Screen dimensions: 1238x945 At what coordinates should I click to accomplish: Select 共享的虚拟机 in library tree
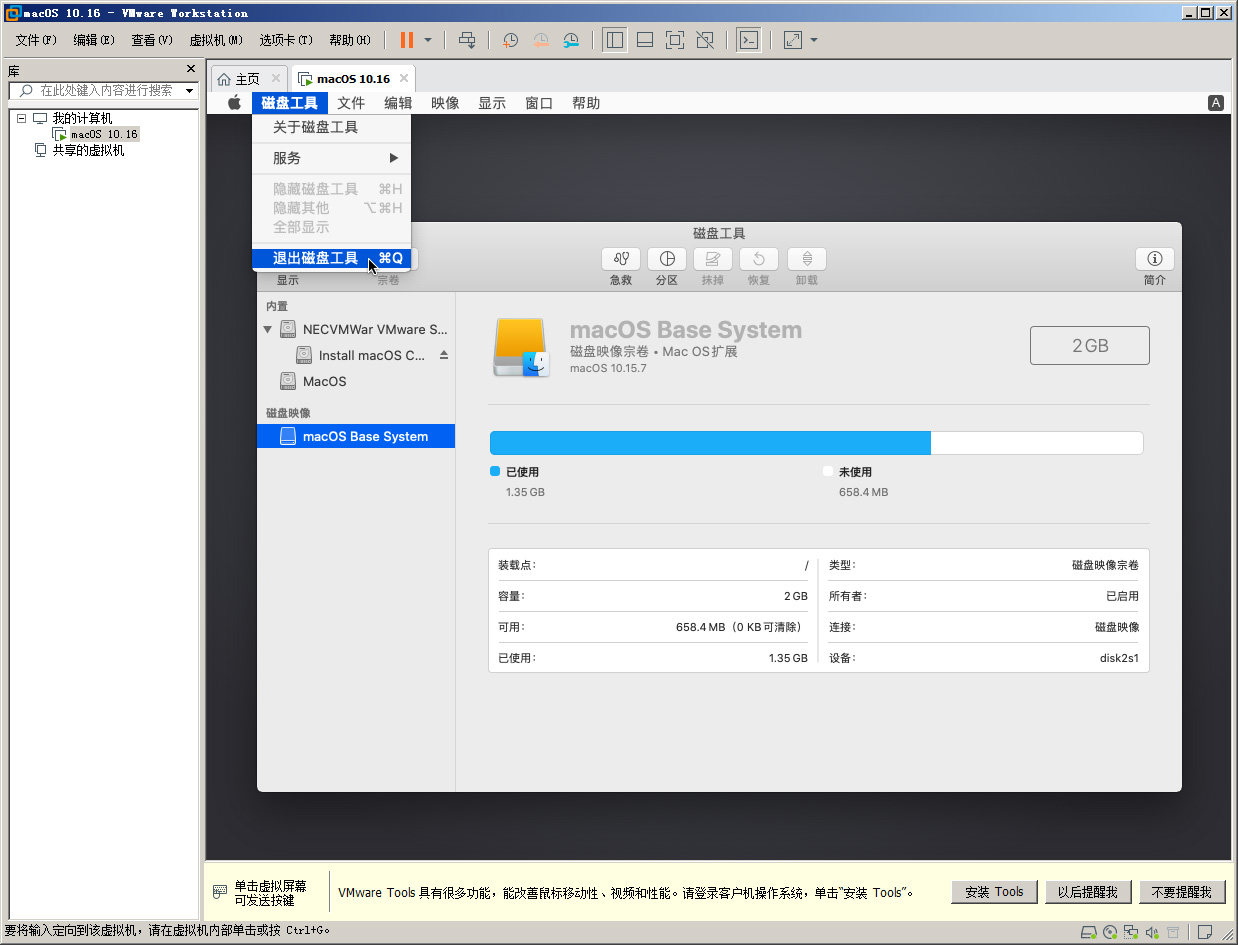[88, 151]
